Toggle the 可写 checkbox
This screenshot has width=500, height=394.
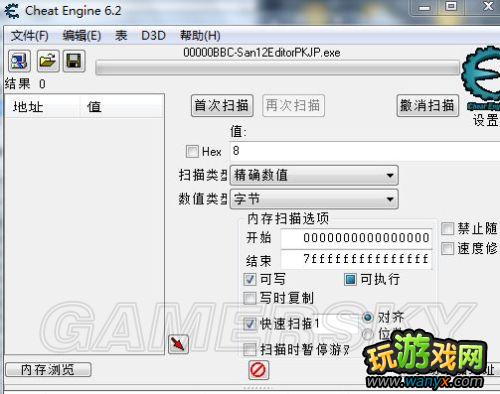coord(250,279)
